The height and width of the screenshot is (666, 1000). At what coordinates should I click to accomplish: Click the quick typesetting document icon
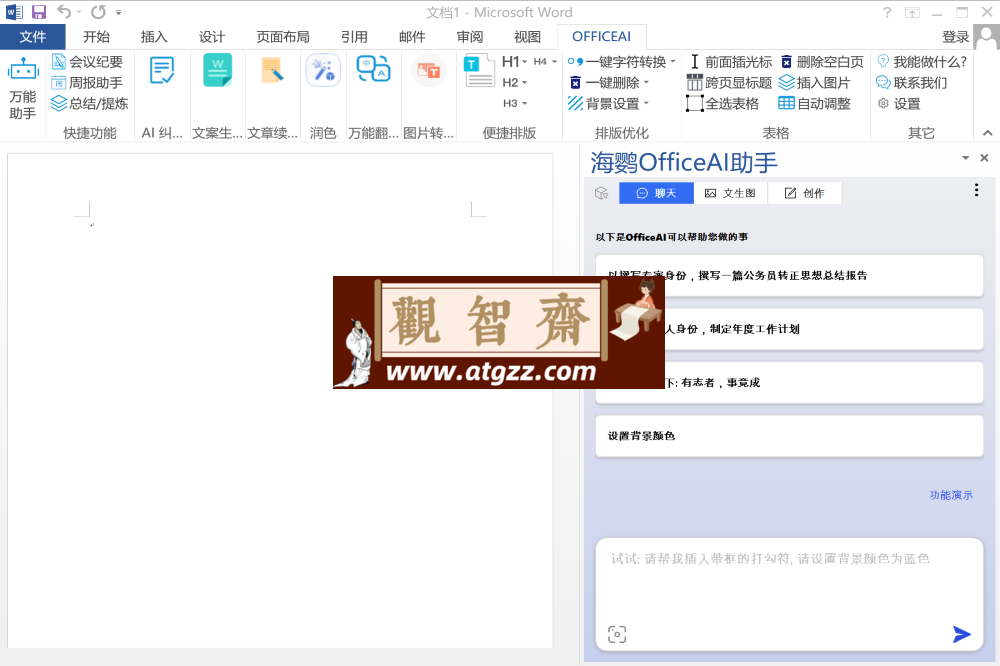tap(479, 71)
